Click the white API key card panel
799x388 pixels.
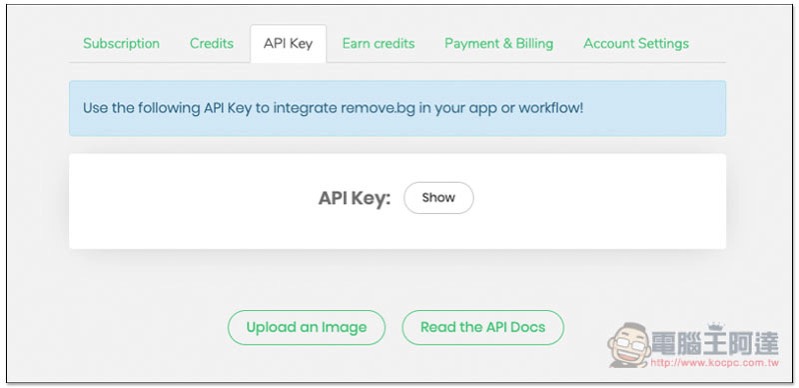pos(397,201)
